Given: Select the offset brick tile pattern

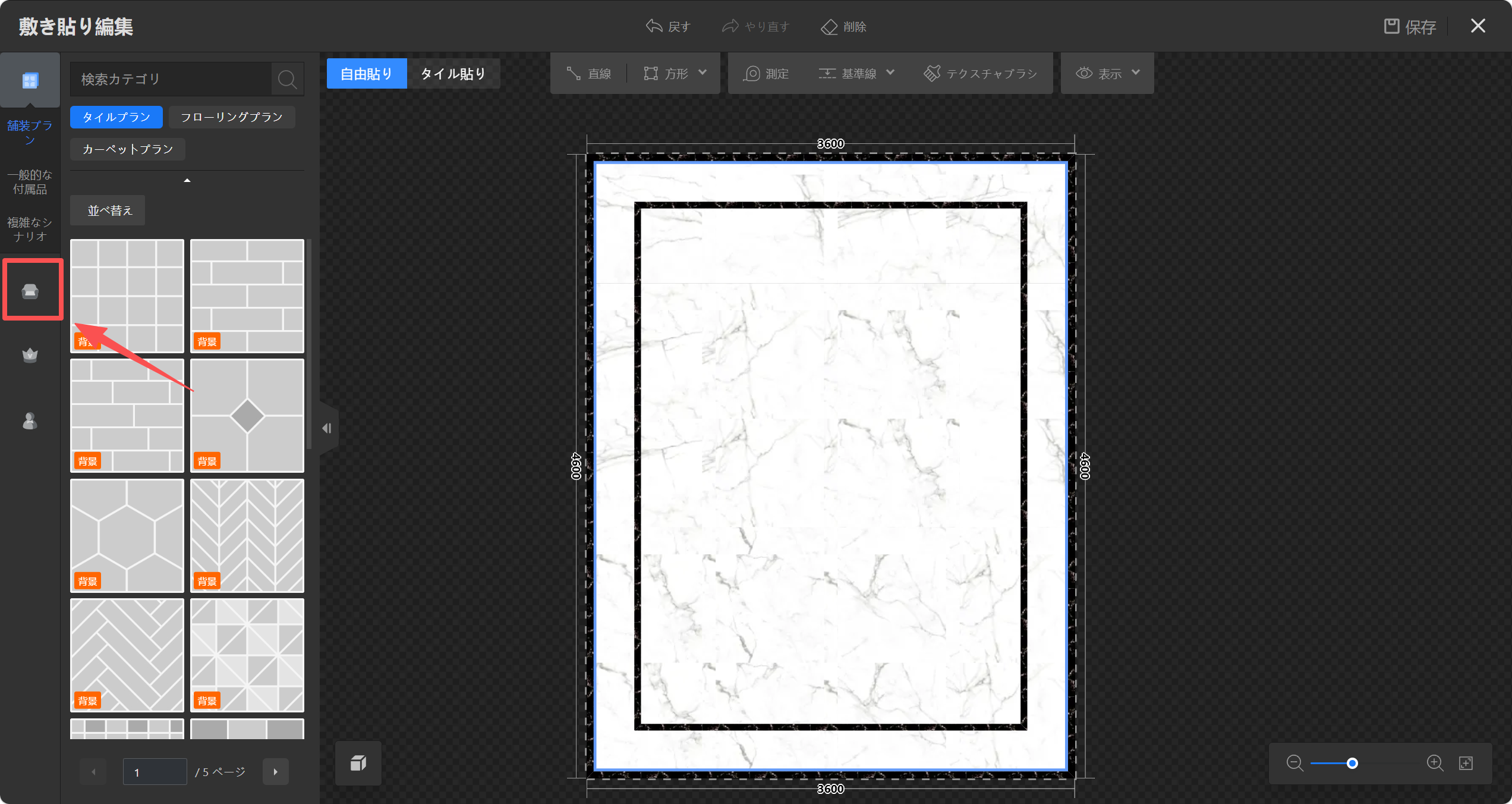Looking at the screenshot, I should pos(247,296).
